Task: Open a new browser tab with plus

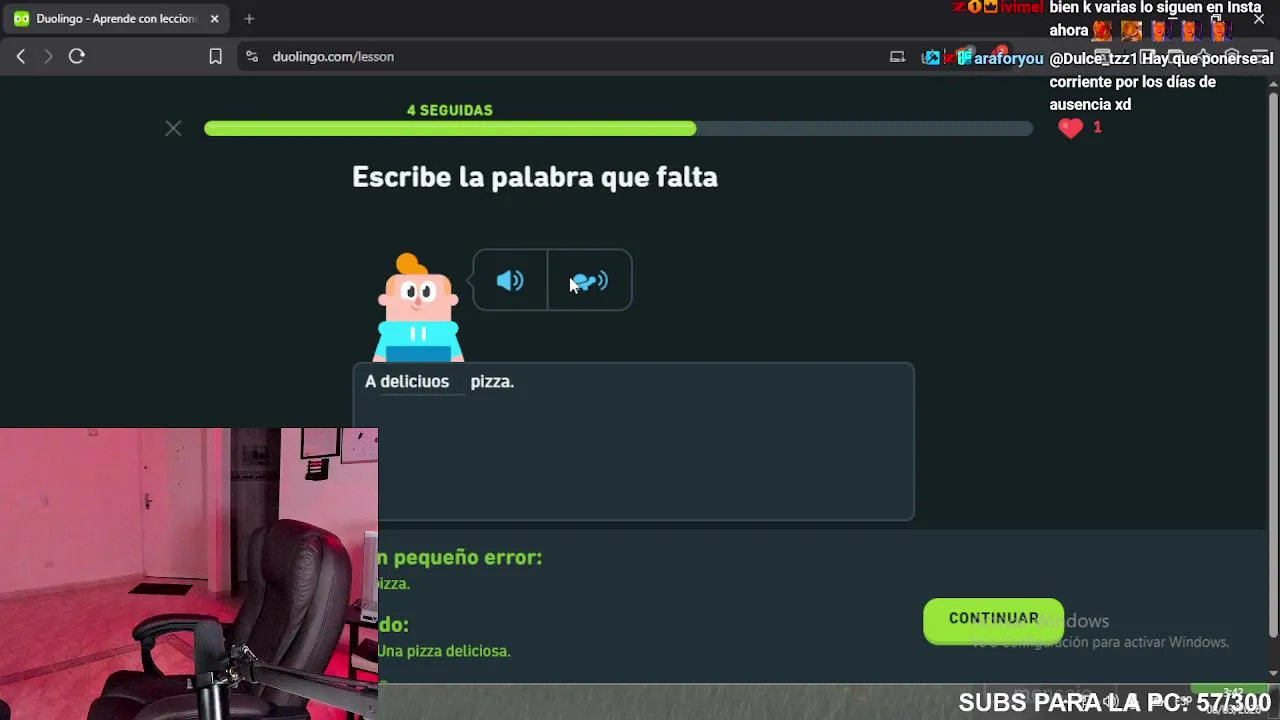Action: pyautogui.click(x=249, y=19)
